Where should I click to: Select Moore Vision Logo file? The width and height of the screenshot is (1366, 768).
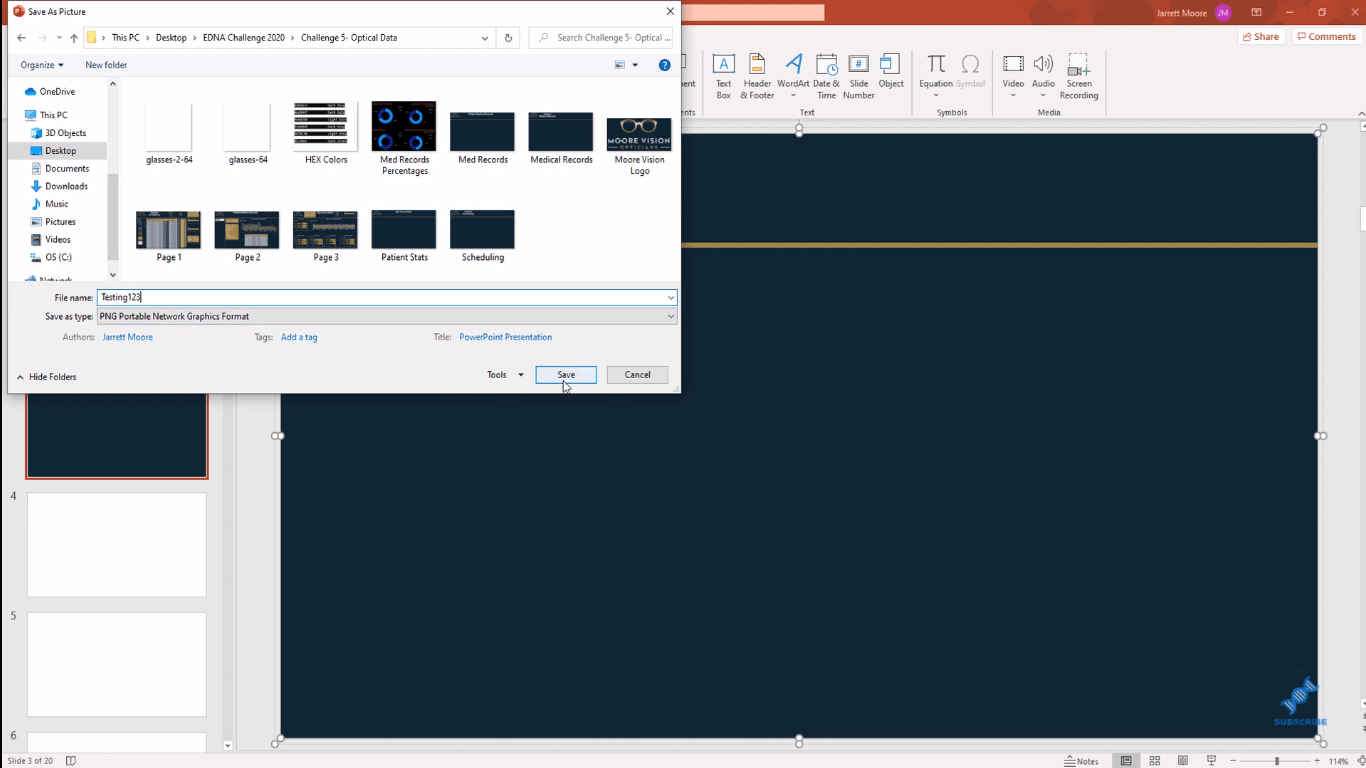coord(639,139)
